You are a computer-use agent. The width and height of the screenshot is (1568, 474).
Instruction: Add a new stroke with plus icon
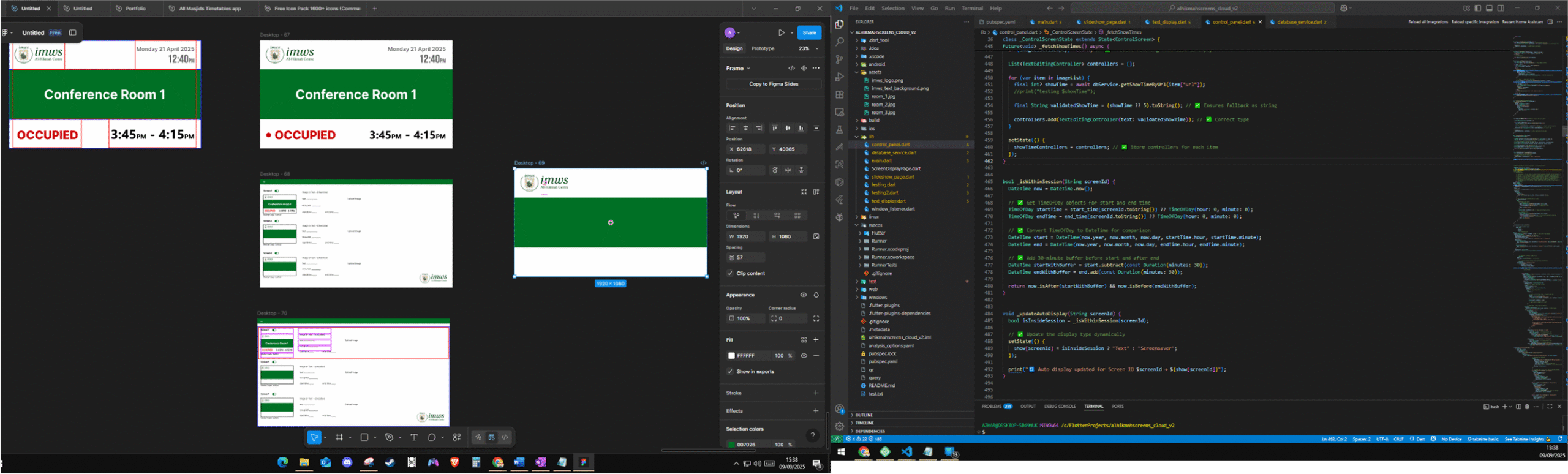pyautogui.click(x=816, y=393)
